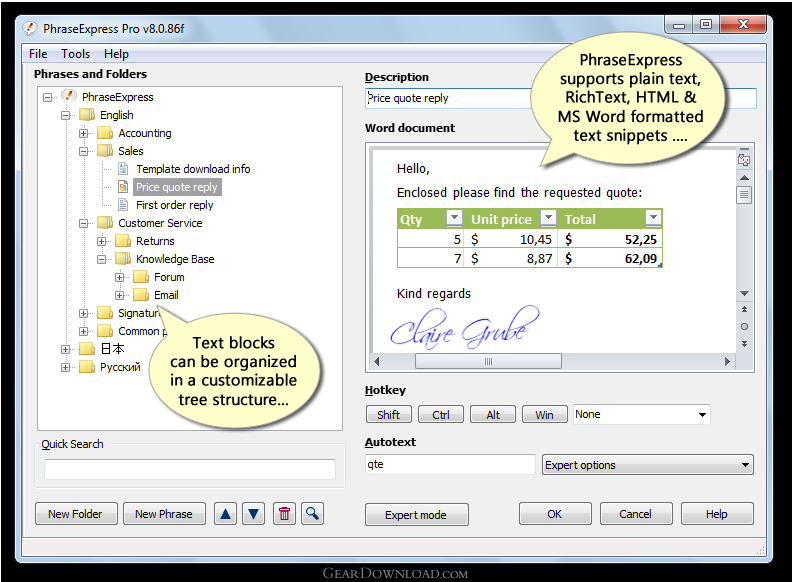
Task: Open the hotkey key dropdown showing None
Action: coord(702,415)
